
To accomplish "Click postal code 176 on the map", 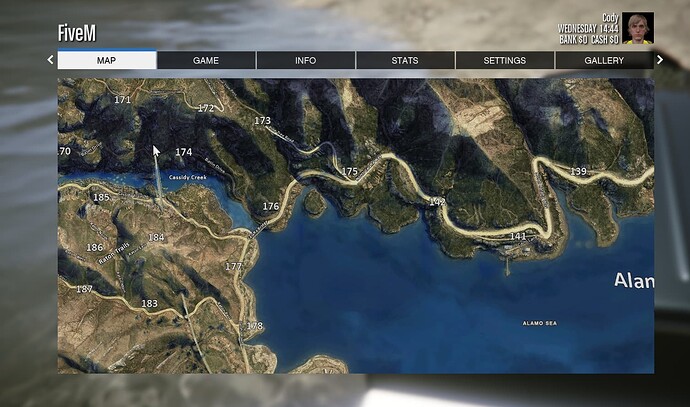I will pos(271,206).
